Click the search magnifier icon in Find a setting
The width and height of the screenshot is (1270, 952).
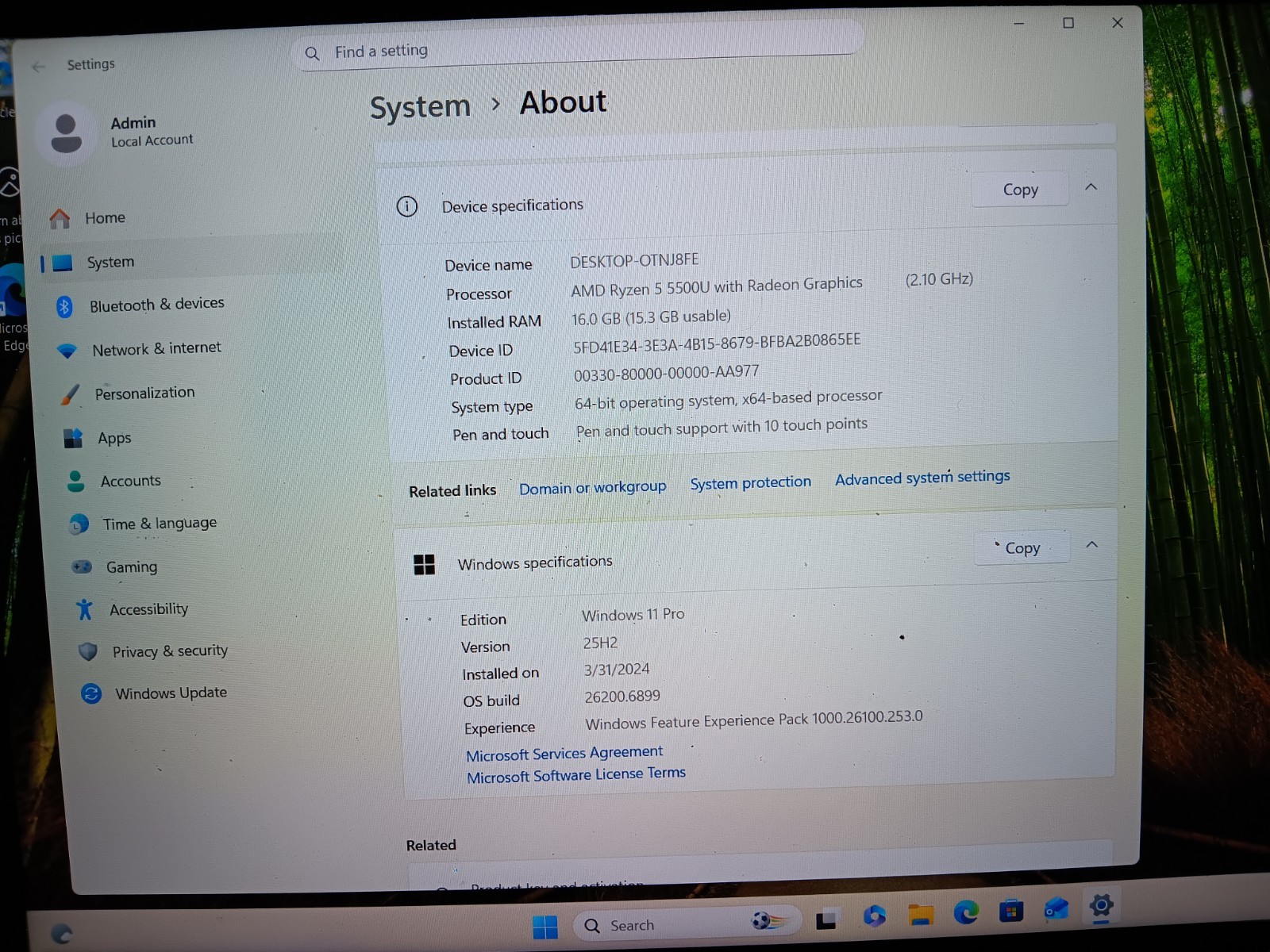pos(312,53)
